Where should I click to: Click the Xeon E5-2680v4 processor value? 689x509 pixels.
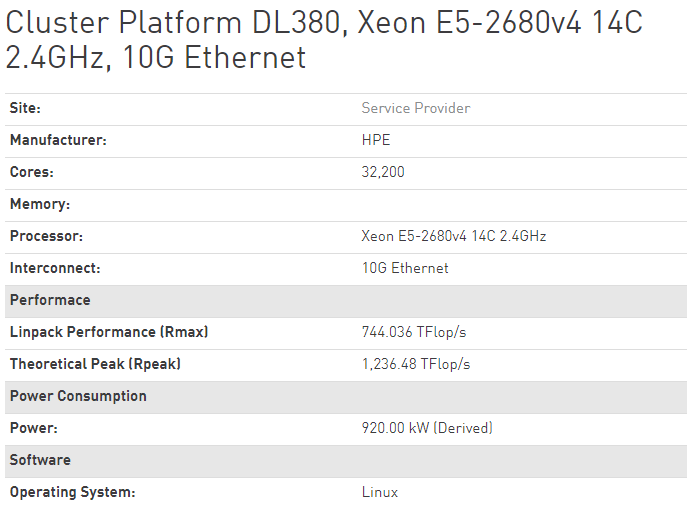point(453,236)
